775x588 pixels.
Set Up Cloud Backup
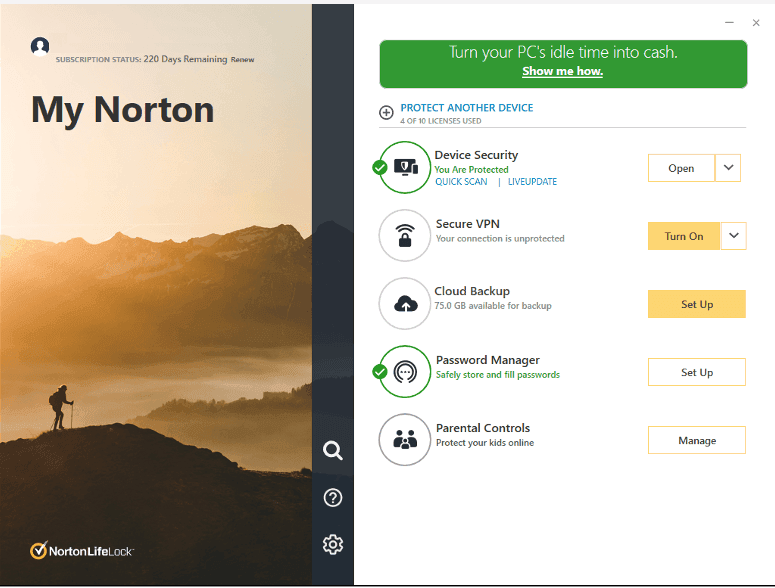coord(696,304)
